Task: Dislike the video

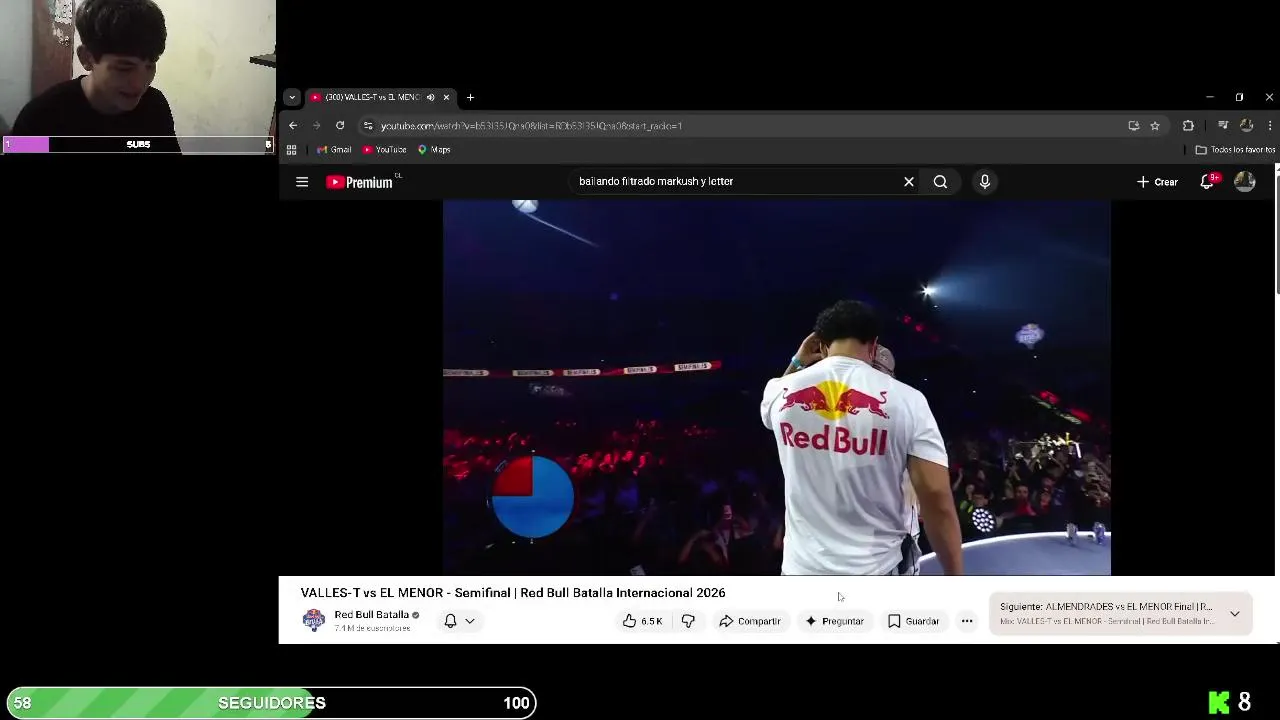Action: pyautogui.click(x=688, y=621)
